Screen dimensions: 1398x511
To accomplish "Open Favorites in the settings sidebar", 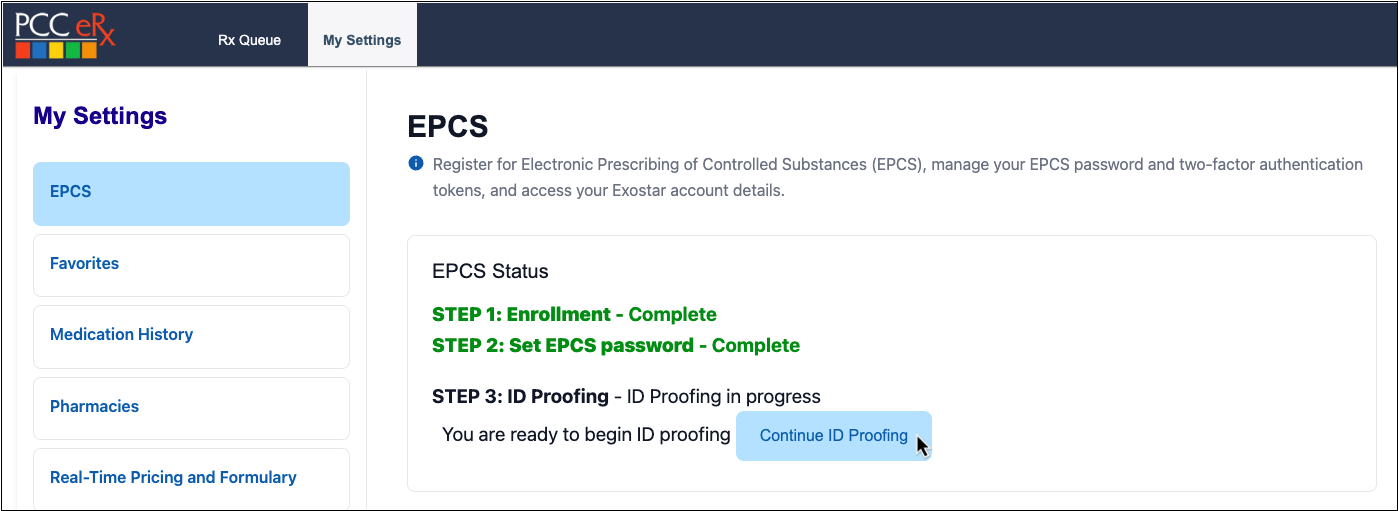I will [x=191, y=264].
